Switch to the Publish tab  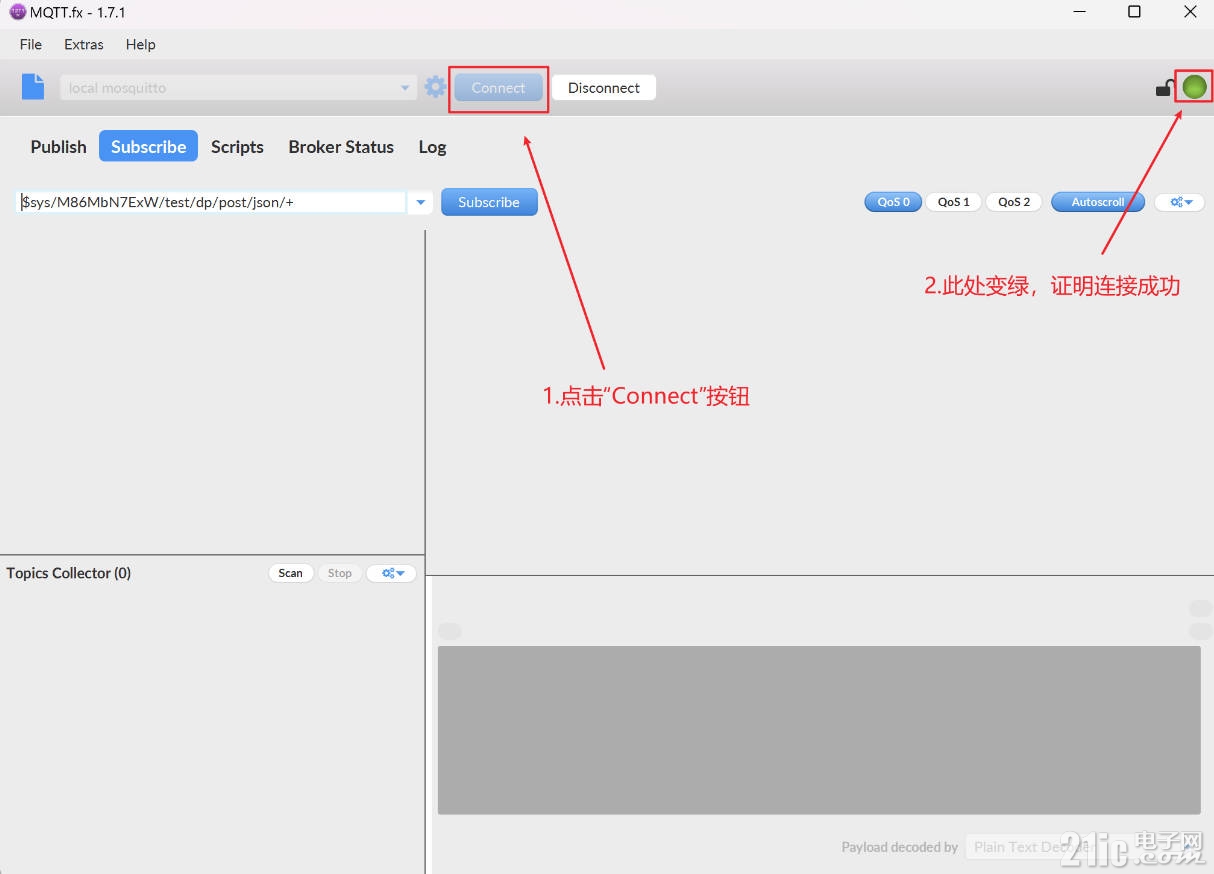[x=58, y=146]
